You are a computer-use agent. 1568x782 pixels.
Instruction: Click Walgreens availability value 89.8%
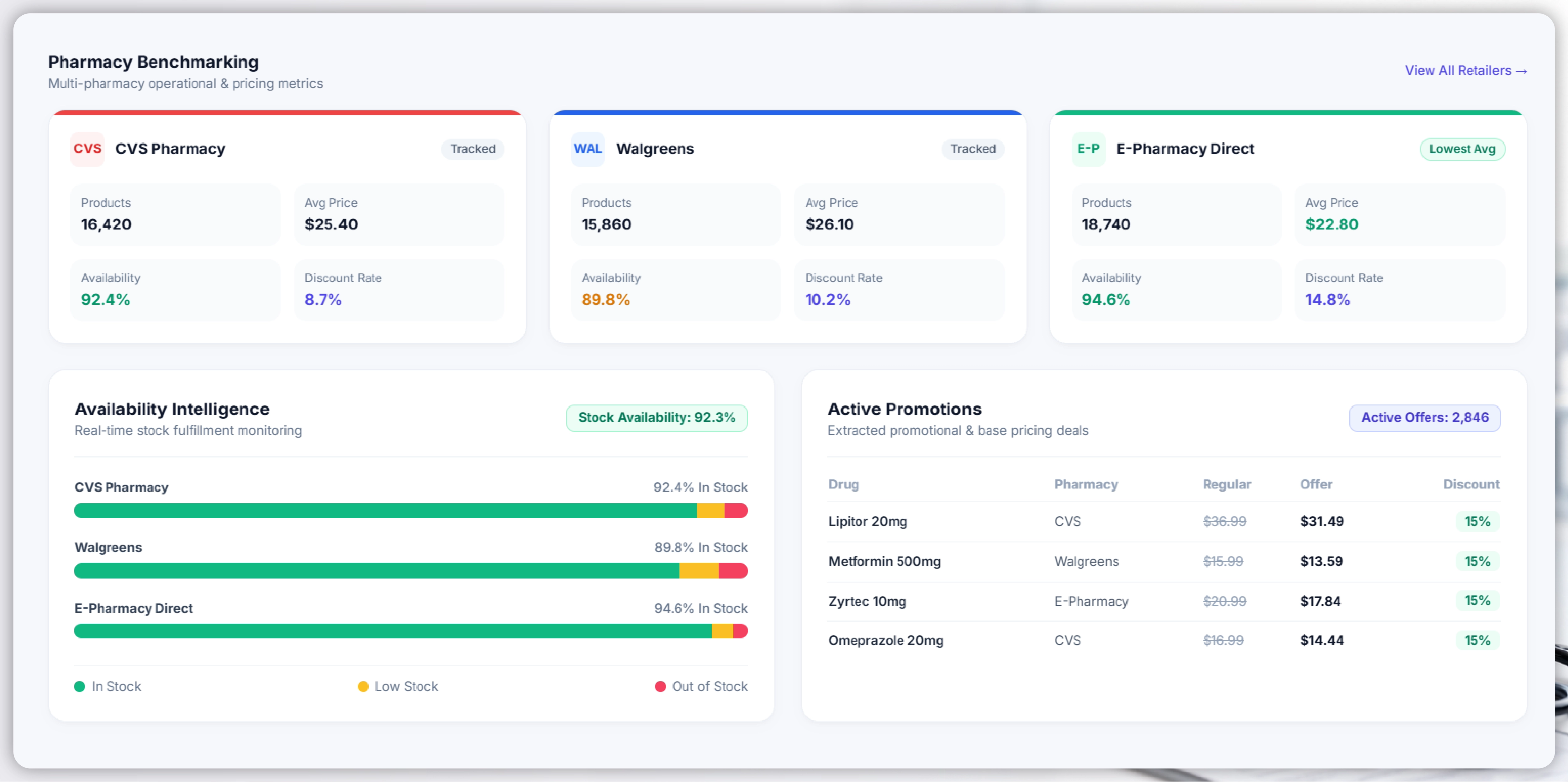pos(606,299)
